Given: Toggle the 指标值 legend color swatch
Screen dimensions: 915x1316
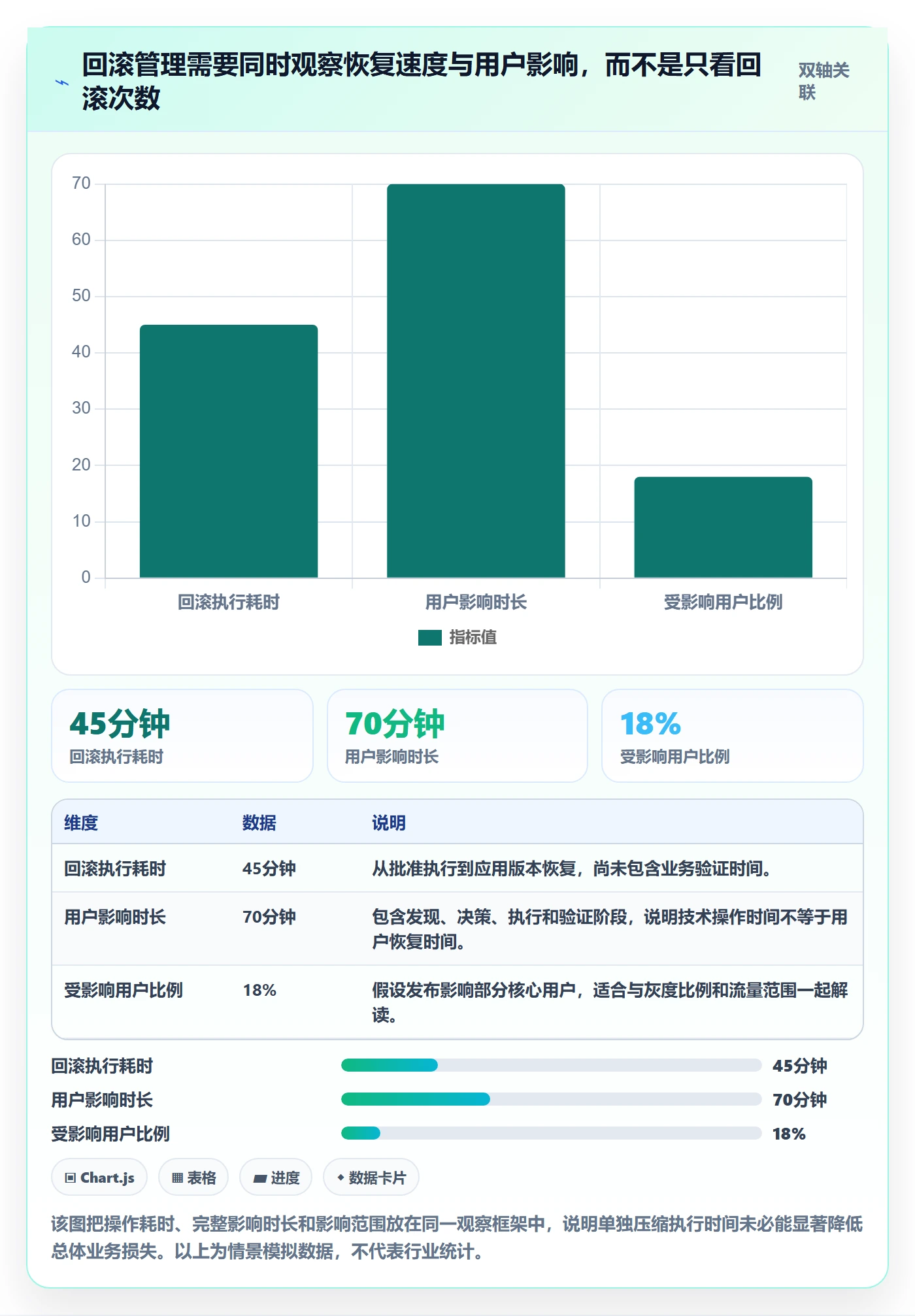Looking at the screenshot, I should pos(430,637).
